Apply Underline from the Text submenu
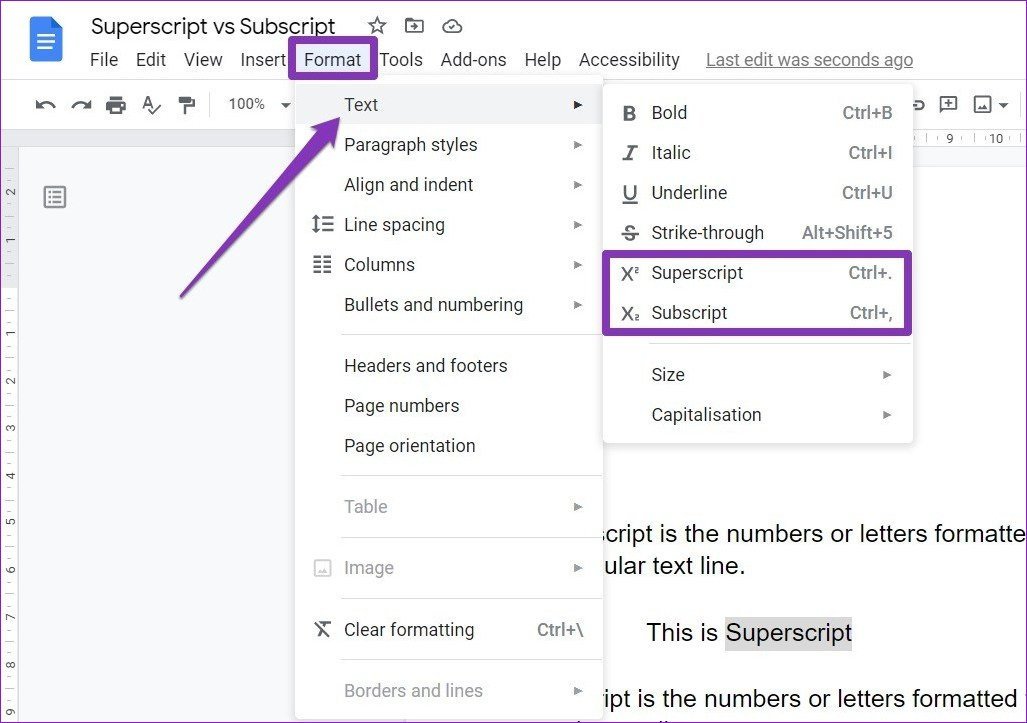This screenshot has width=1027, height=723. click(757, 193)
